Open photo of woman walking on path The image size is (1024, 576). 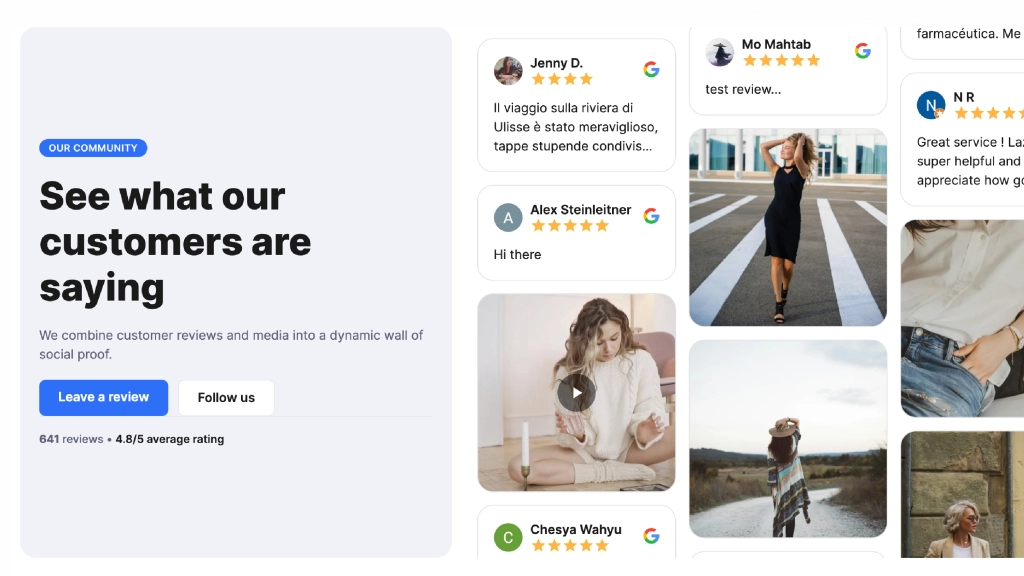(x=788, y=439)
